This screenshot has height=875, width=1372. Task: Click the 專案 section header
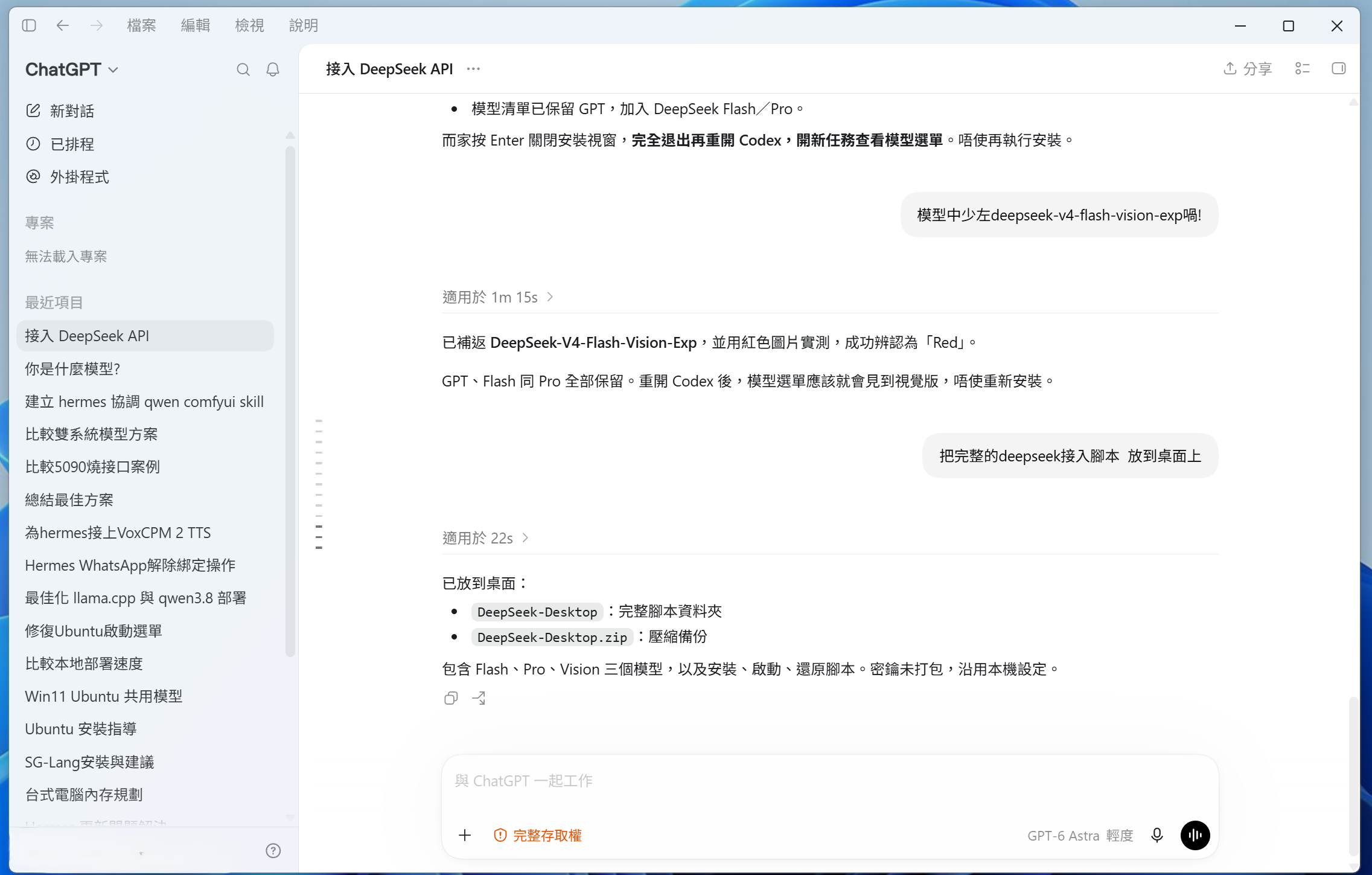coord(40,223)
